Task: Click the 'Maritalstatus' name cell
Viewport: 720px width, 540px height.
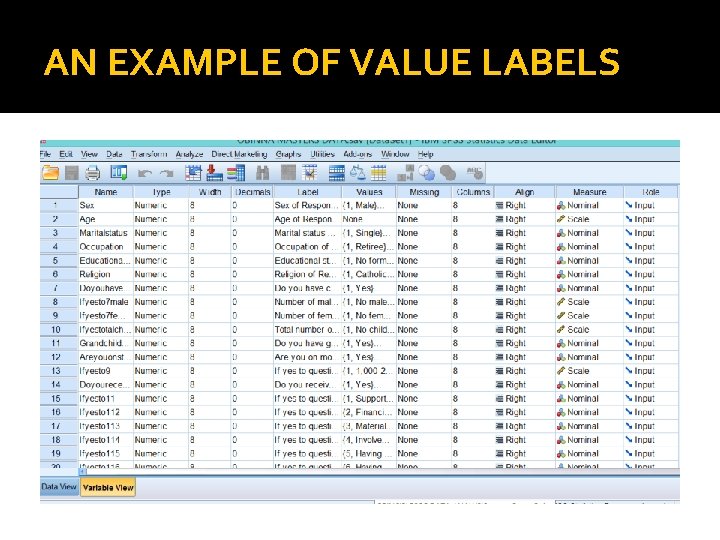Action: 106,233
